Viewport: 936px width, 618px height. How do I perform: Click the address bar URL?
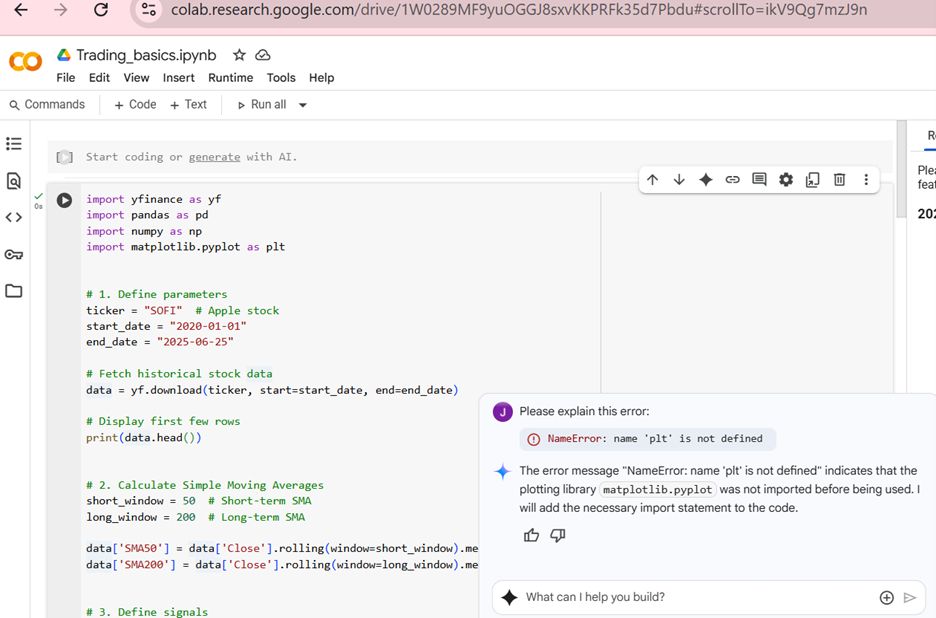click(519, 10)
